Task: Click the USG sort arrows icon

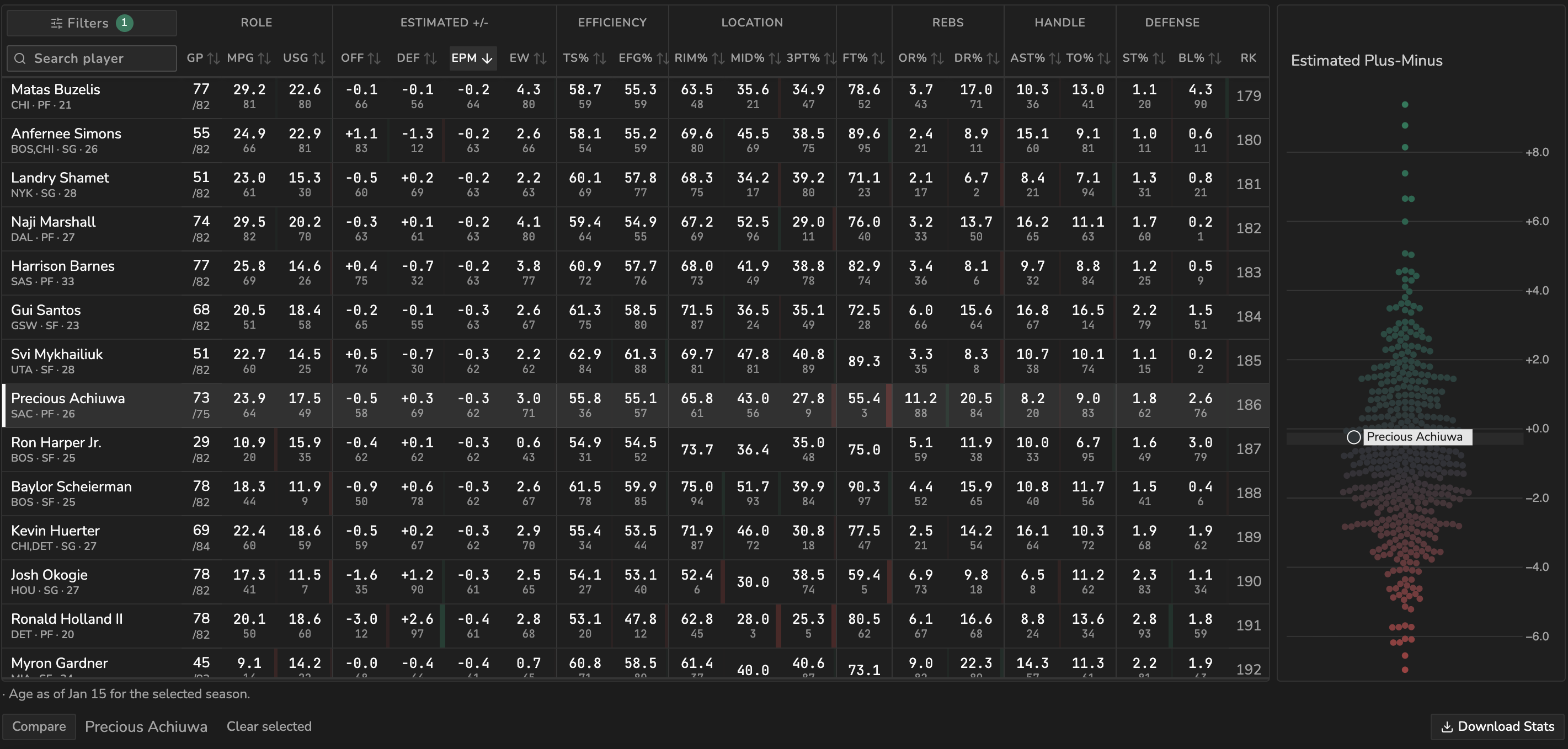Action: coord(319,58)
